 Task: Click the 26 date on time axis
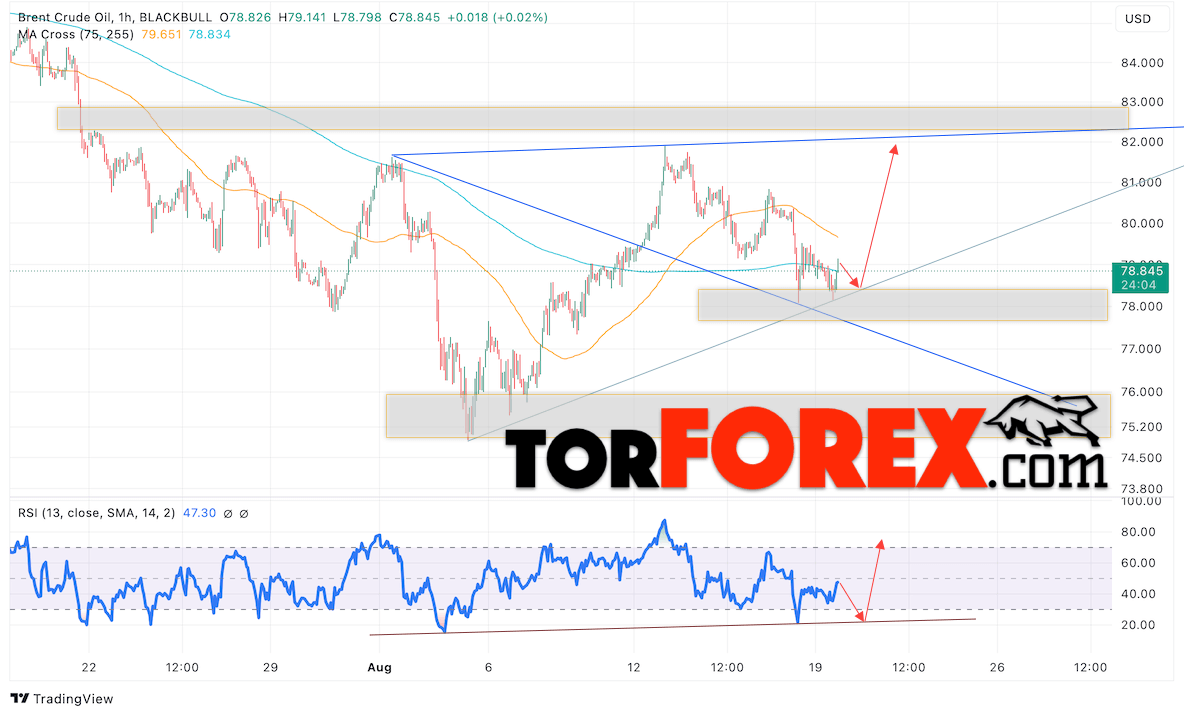pyautogui.click(x=997, y=667)
